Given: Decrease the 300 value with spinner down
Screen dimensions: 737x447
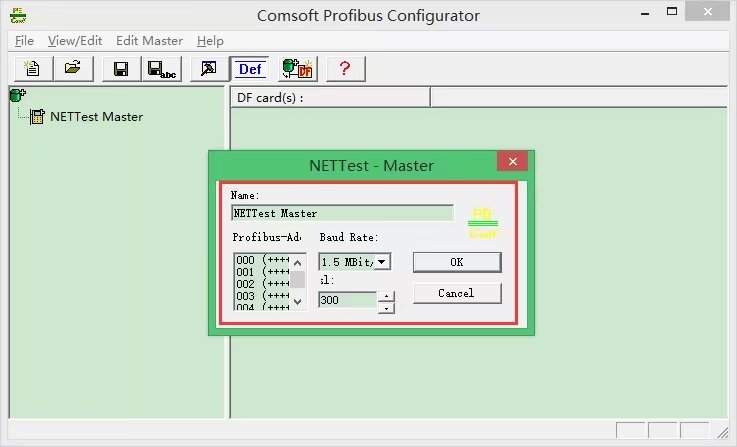Looking at the screenshot, I should click(x=386, y=308).
